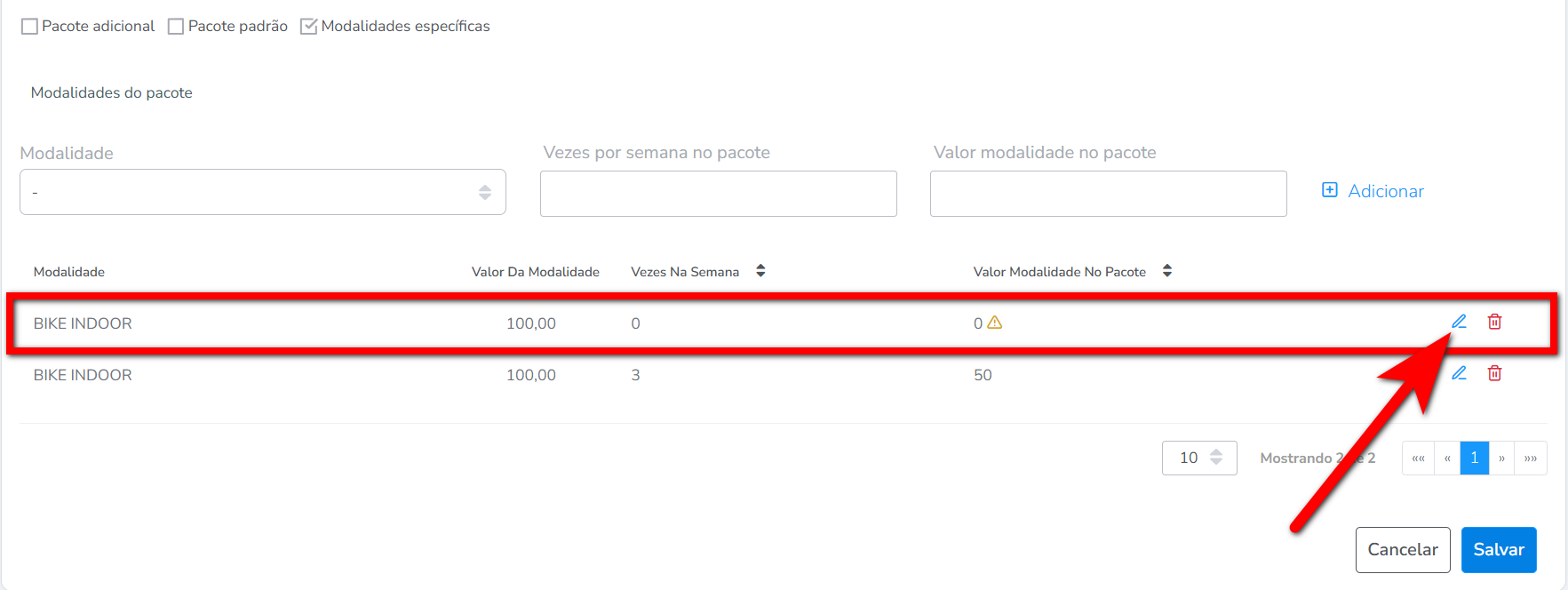Delete the first BIKE INDOOR row
The width and height of the screenshot is (1568, 590).
point(1494,322)
